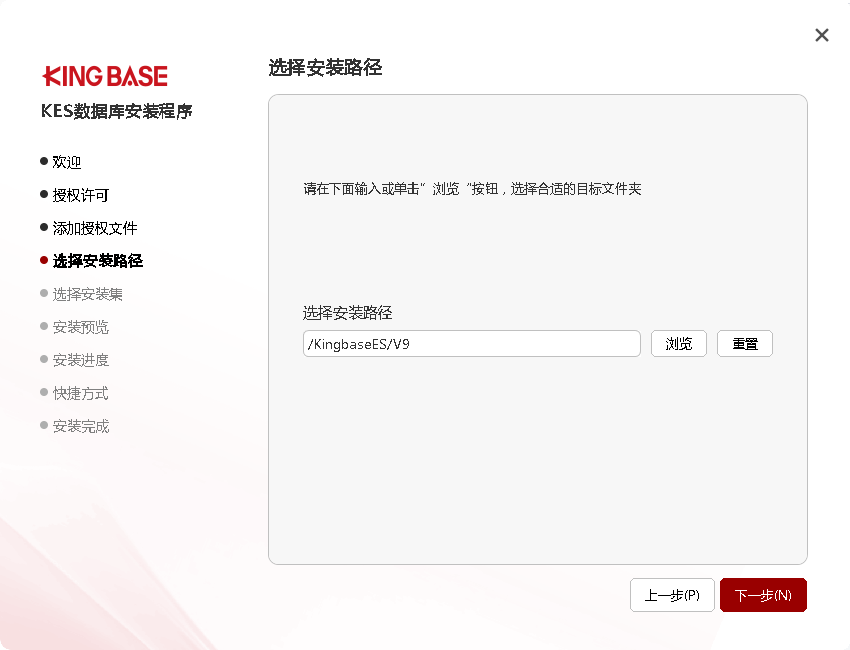Screen dimensions: 850x650
Task: Proceed with 下一步(N) button
Action: pyautogui.click(x=763, y=595)
